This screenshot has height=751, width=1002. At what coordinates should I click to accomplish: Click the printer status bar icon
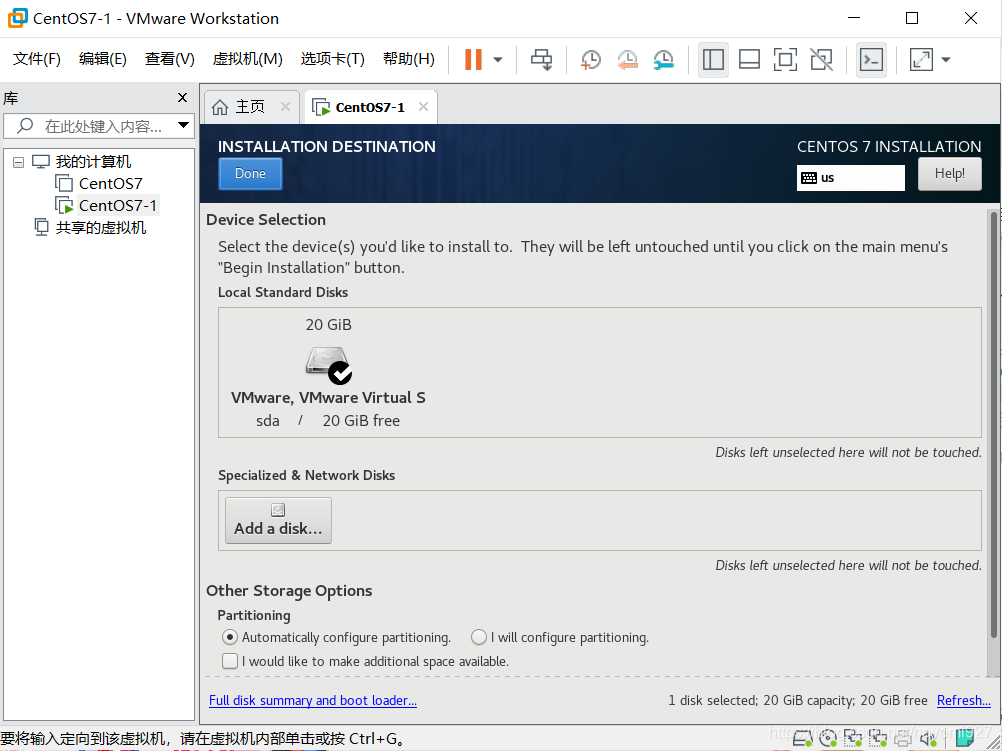click(x=902, y=739)
